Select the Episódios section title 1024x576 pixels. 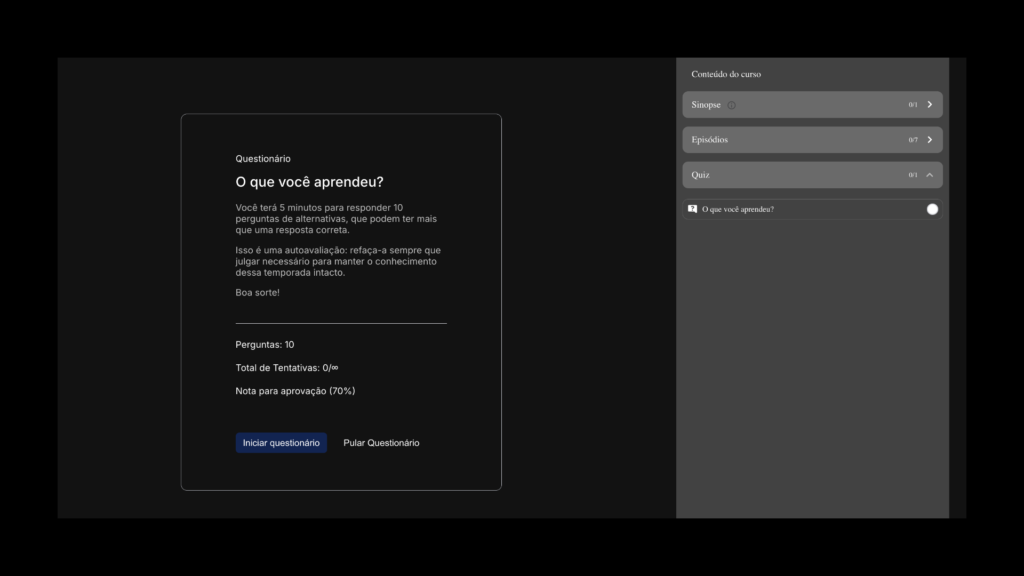click(710, 140)
